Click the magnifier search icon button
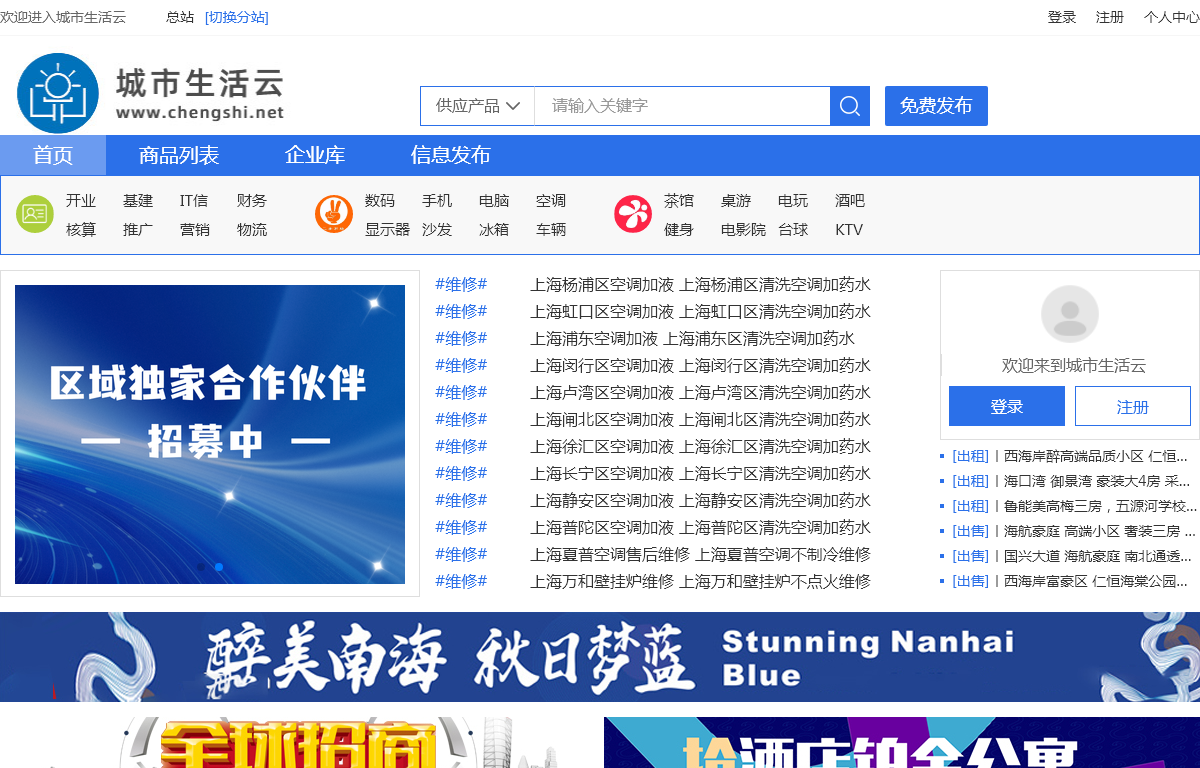The image size is (1200, 768). [850, 106]
